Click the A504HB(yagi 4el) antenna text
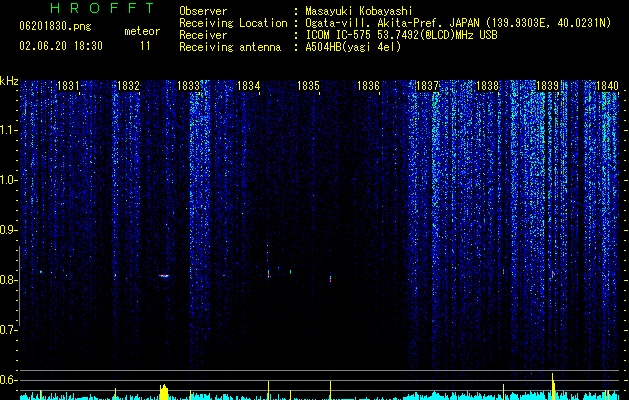The image size is (629, 400). [x=353, y=47]
